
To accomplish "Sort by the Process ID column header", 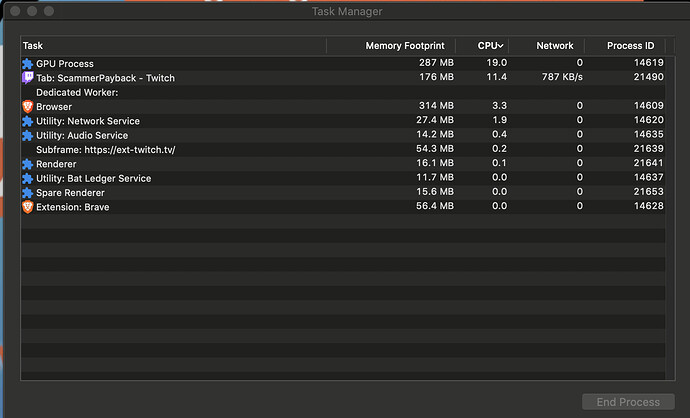I will click(x=630, y=46).
